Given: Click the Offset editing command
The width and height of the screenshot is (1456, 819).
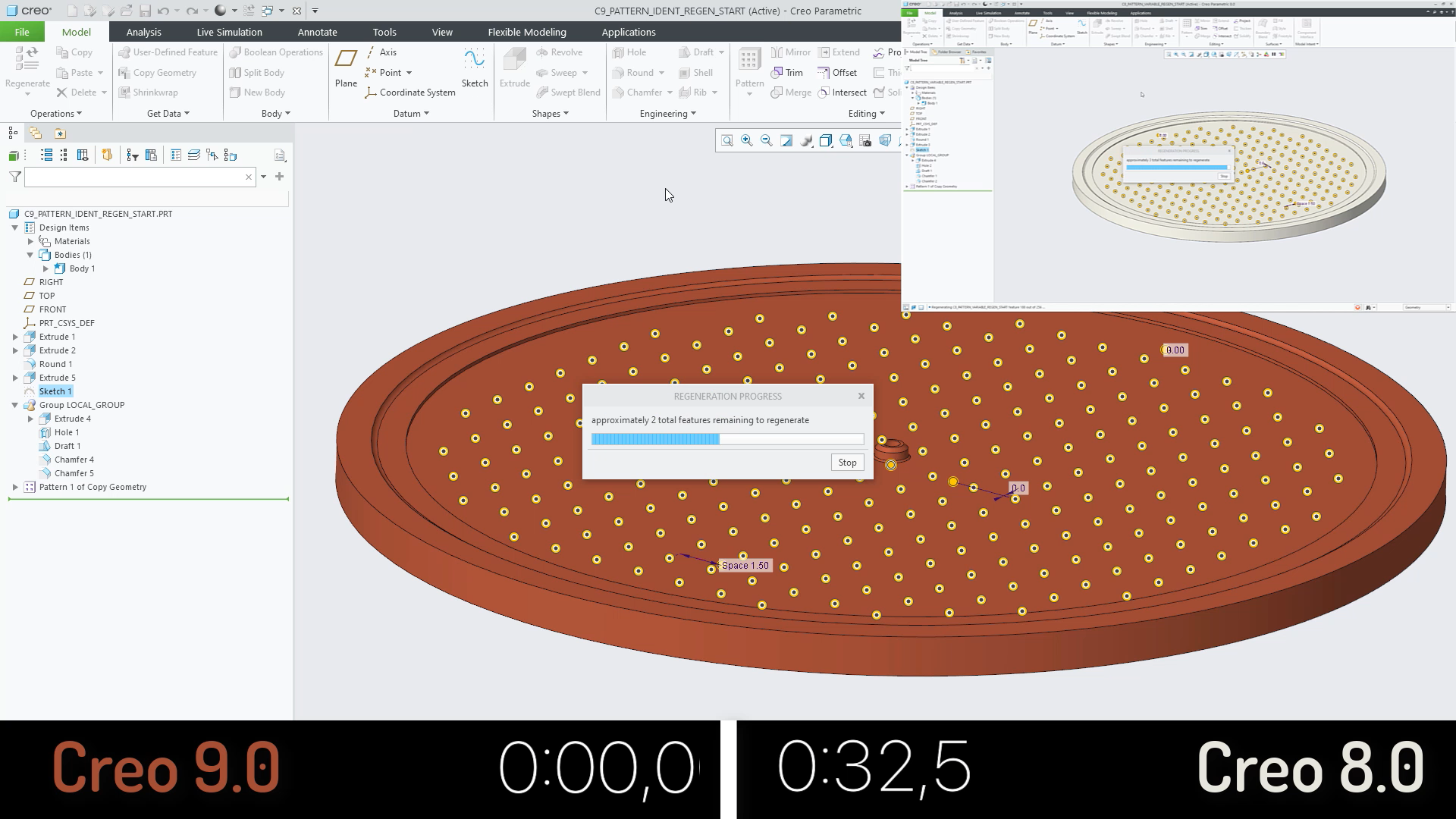Looking at the screenshot, I should [838, 72].
